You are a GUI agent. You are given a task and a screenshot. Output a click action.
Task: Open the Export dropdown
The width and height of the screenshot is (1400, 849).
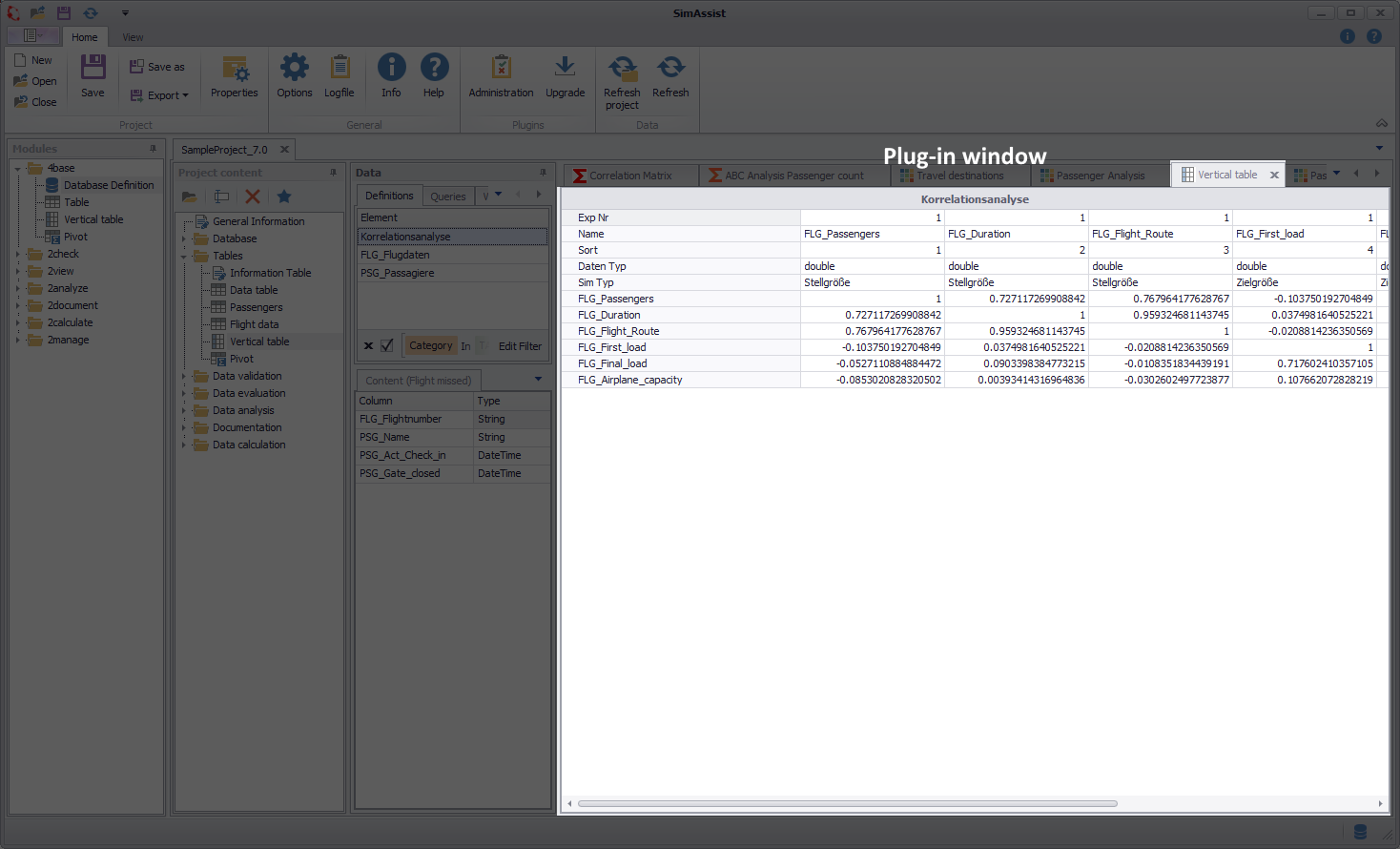(159, 95)
